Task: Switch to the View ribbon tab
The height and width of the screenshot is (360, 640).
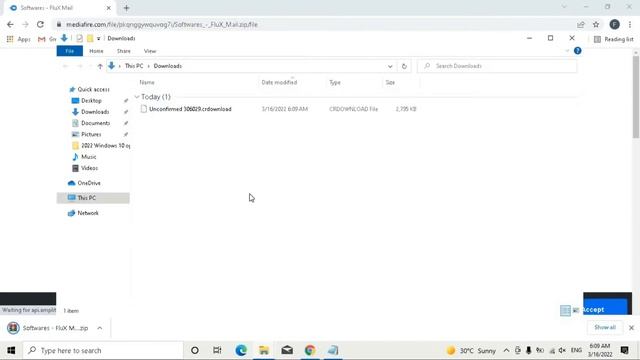Action: (150, 51)
